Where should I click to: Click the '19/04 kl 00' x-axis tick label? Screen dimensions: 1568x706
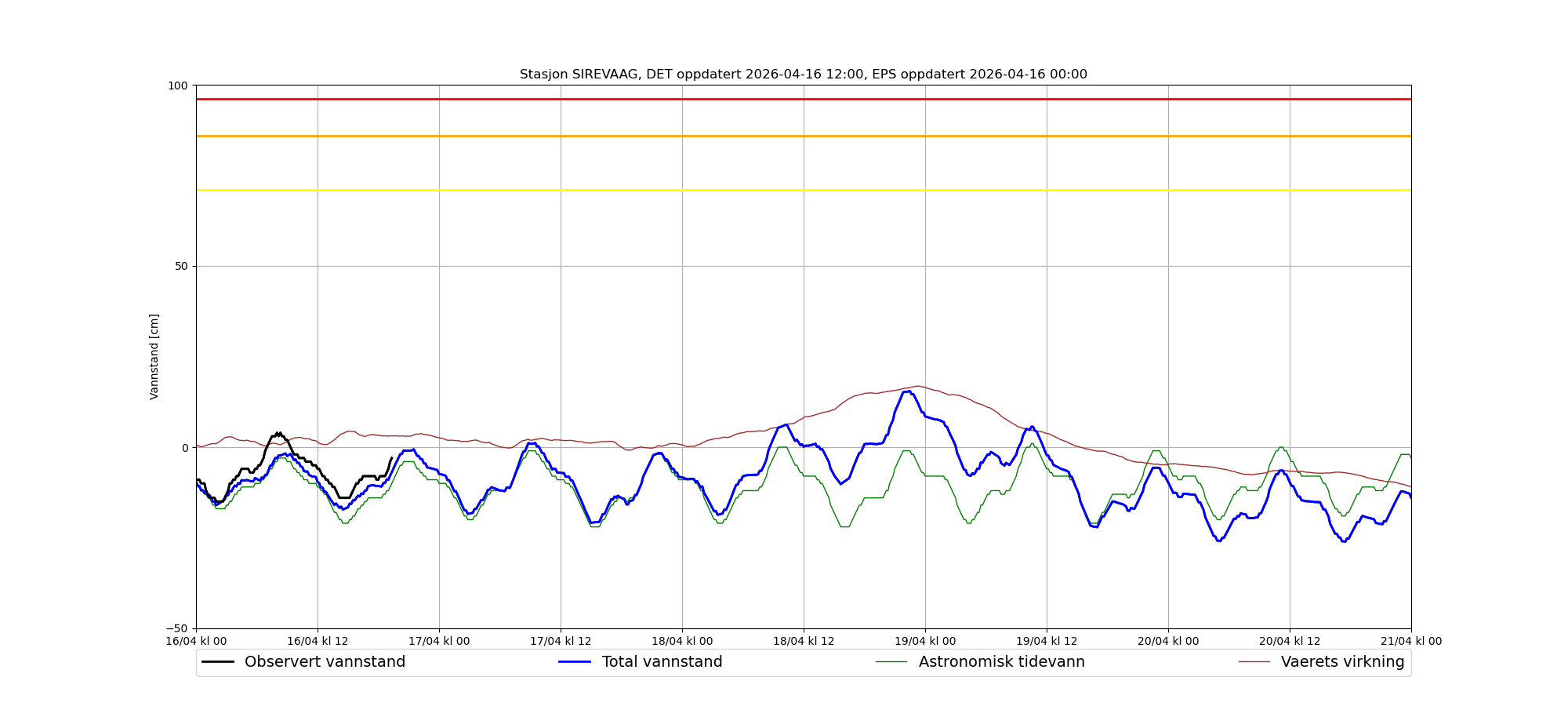point(925,642)
